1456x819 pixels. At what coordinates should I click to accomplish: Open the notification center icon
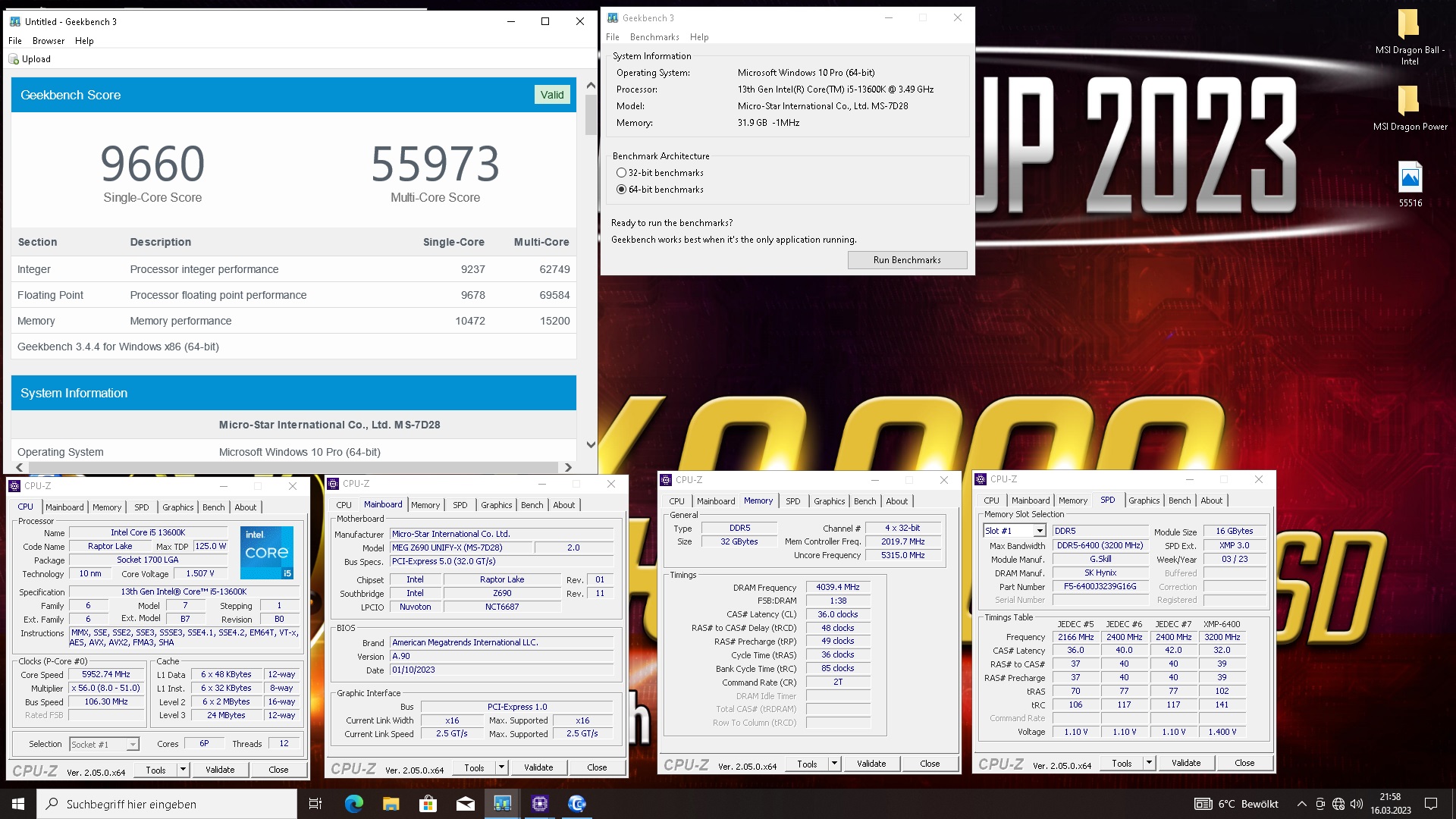[1431, 804]
